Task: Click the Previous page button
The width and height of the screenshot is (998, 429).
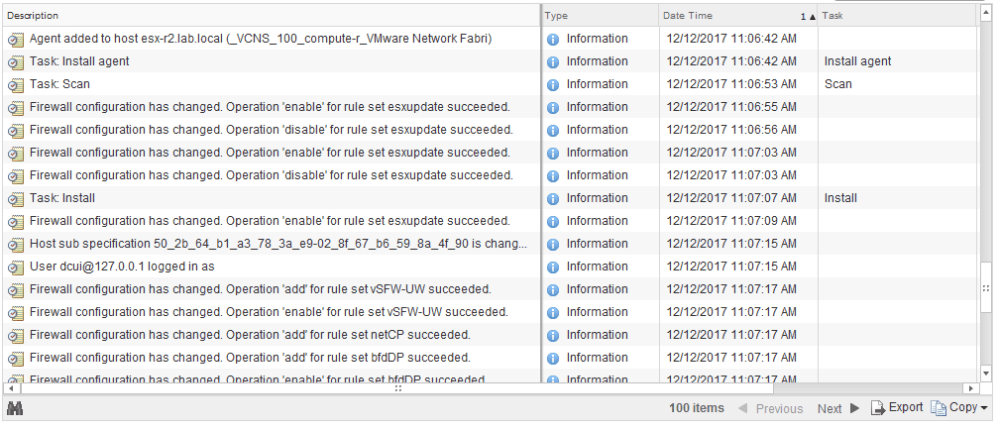Action: [x=770, y=409]
